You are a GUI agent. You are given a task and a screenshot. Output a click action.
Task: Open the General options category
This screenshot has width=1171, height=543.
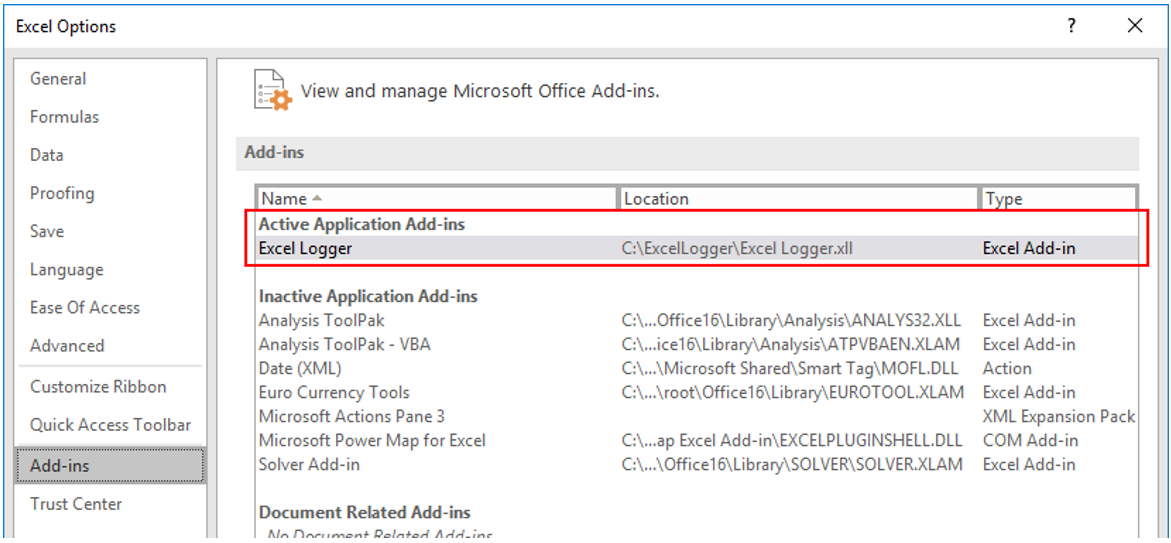pos(58,79)
